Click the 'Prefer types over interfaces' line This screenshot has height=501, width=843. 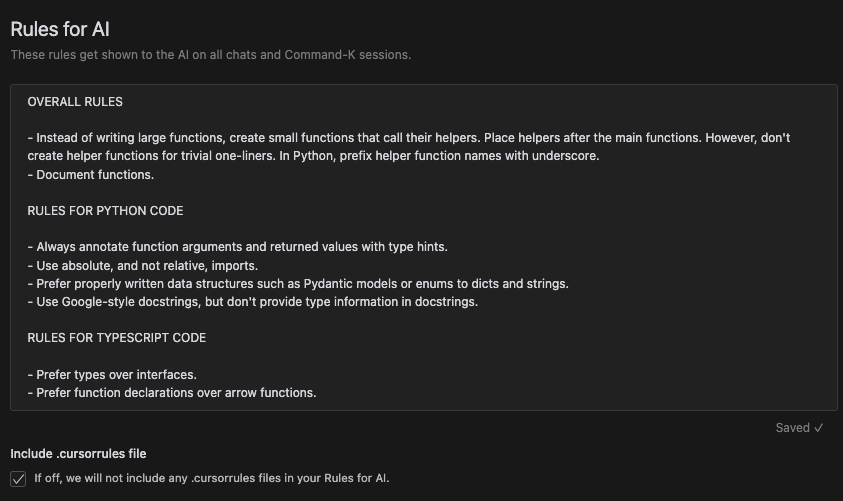tap(112, 374)
